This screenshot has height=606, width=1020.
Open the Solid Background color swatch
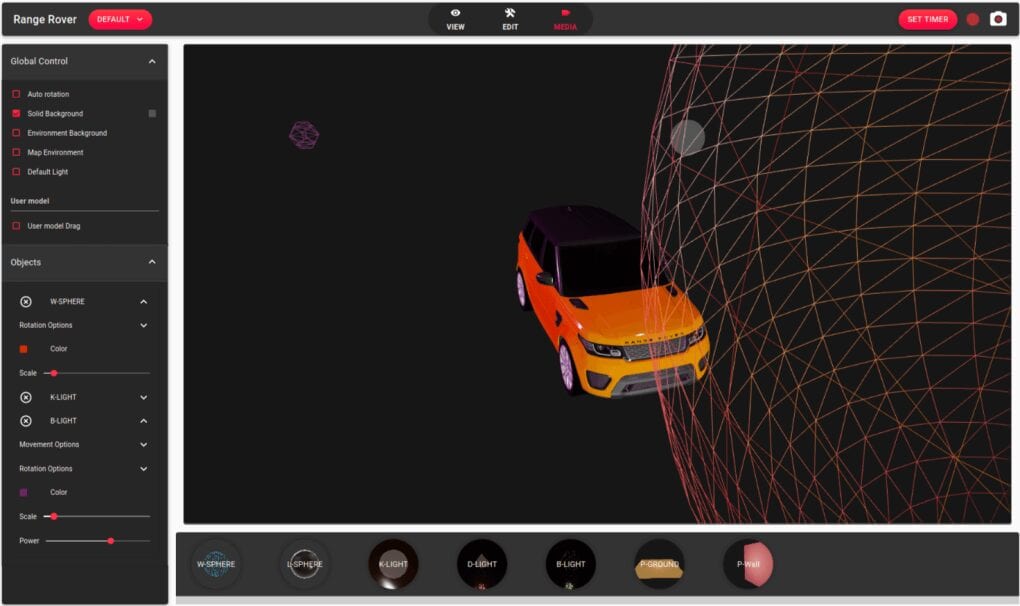tap(152, 114)
